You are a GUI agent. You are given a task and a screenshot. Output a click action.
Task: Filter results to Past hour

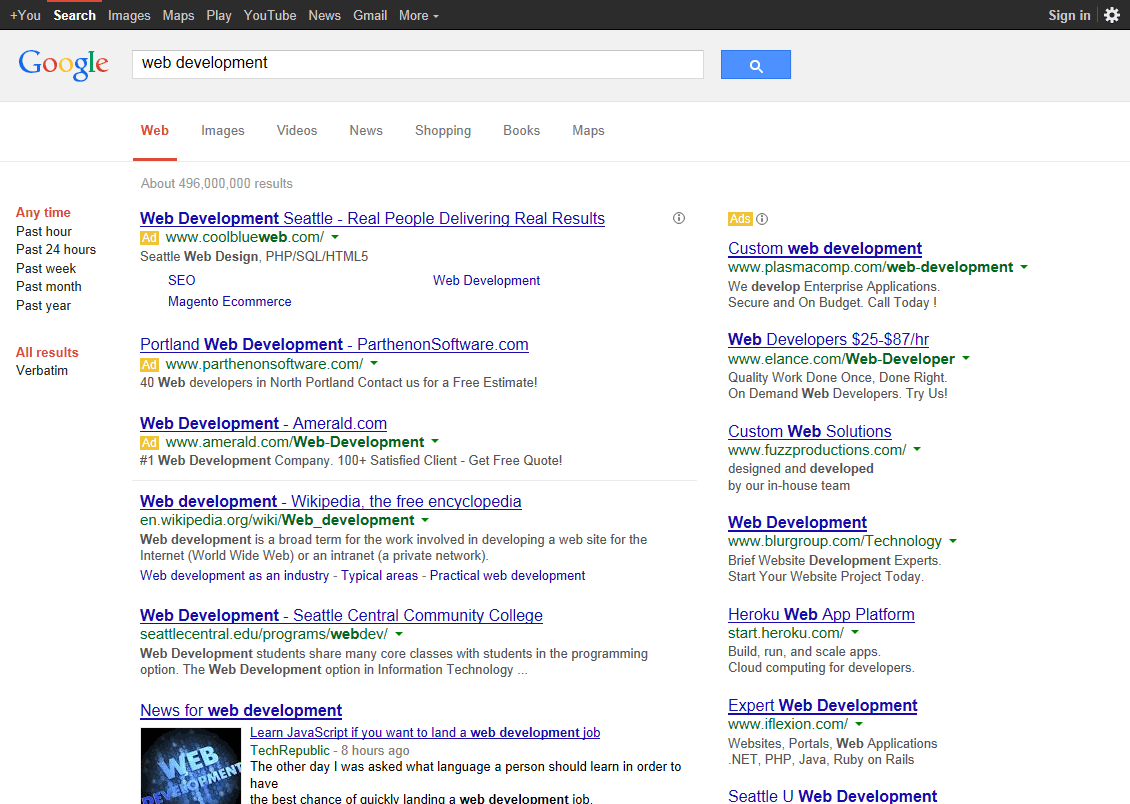click(x=44, y=231)
